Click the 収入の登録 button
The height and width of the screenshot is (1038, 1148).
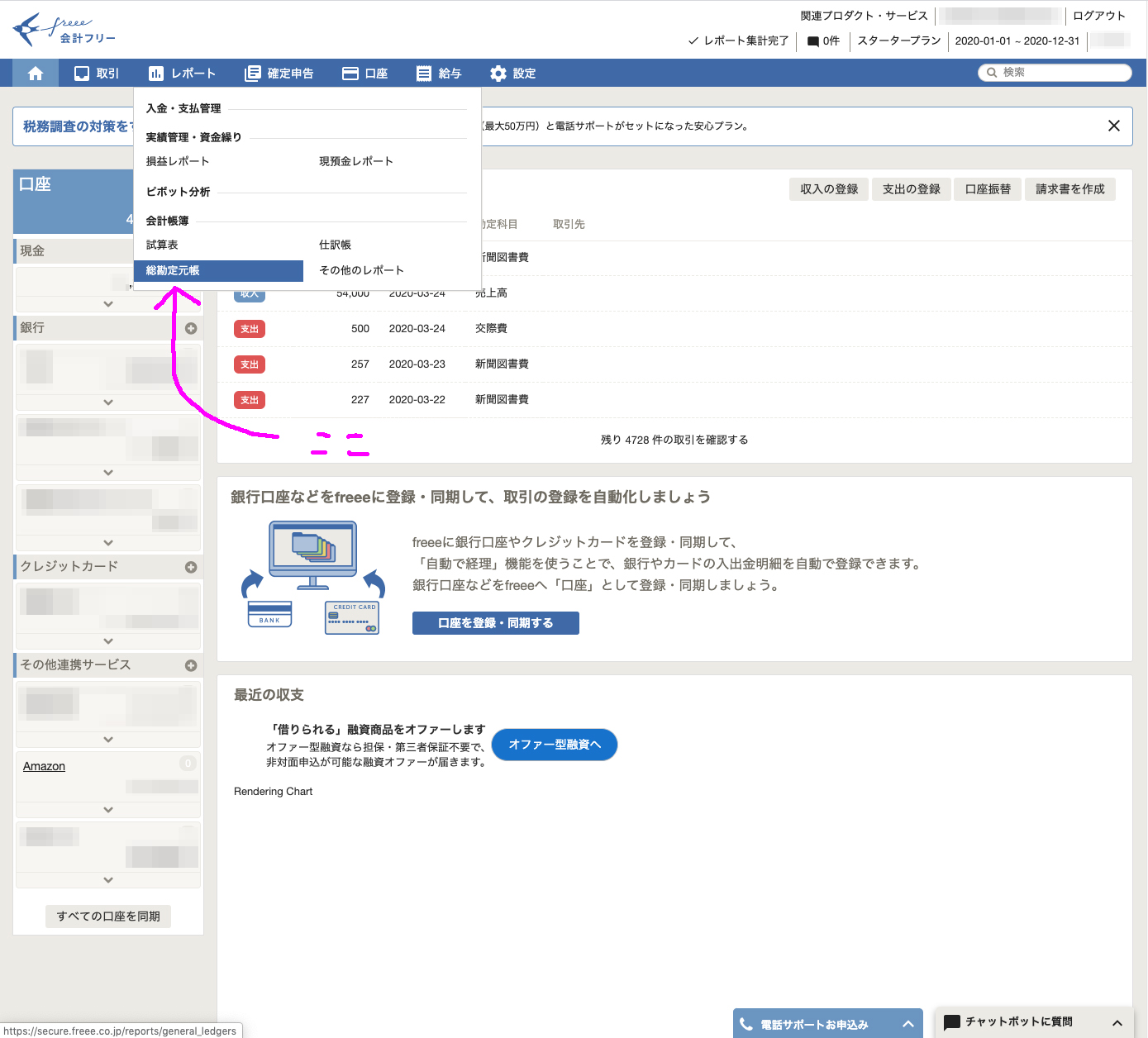(829, 189)
